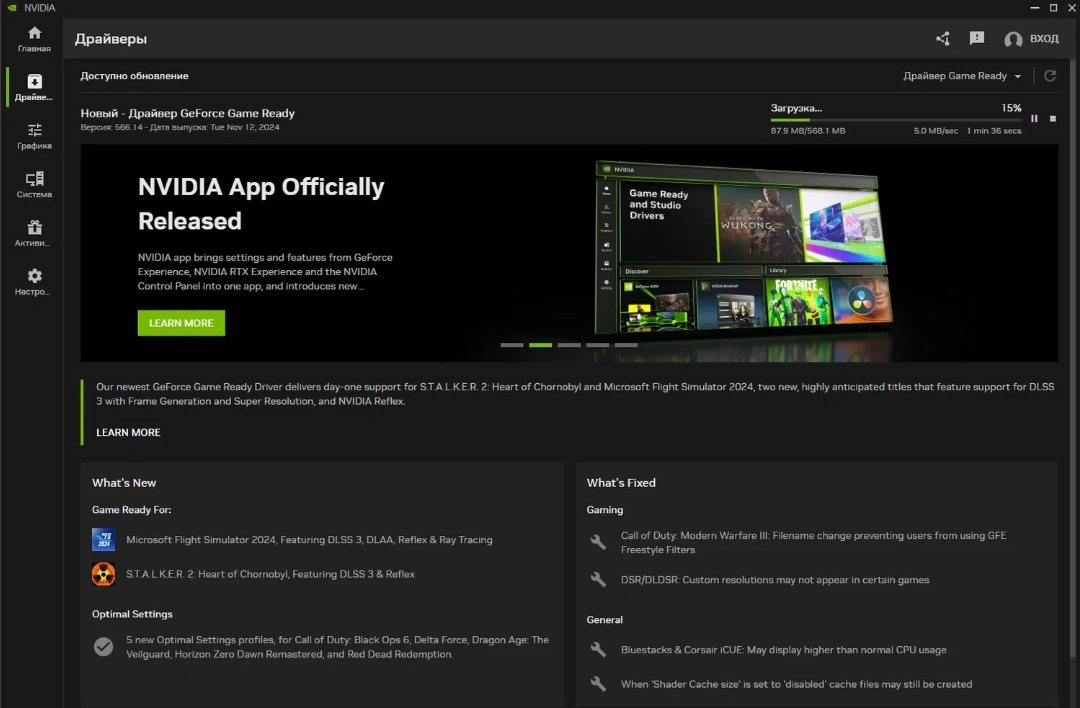The width and height of the screenshot is (1080, 708).
Task: Click the ВХОД login button
Action: tap(1044, 39)
